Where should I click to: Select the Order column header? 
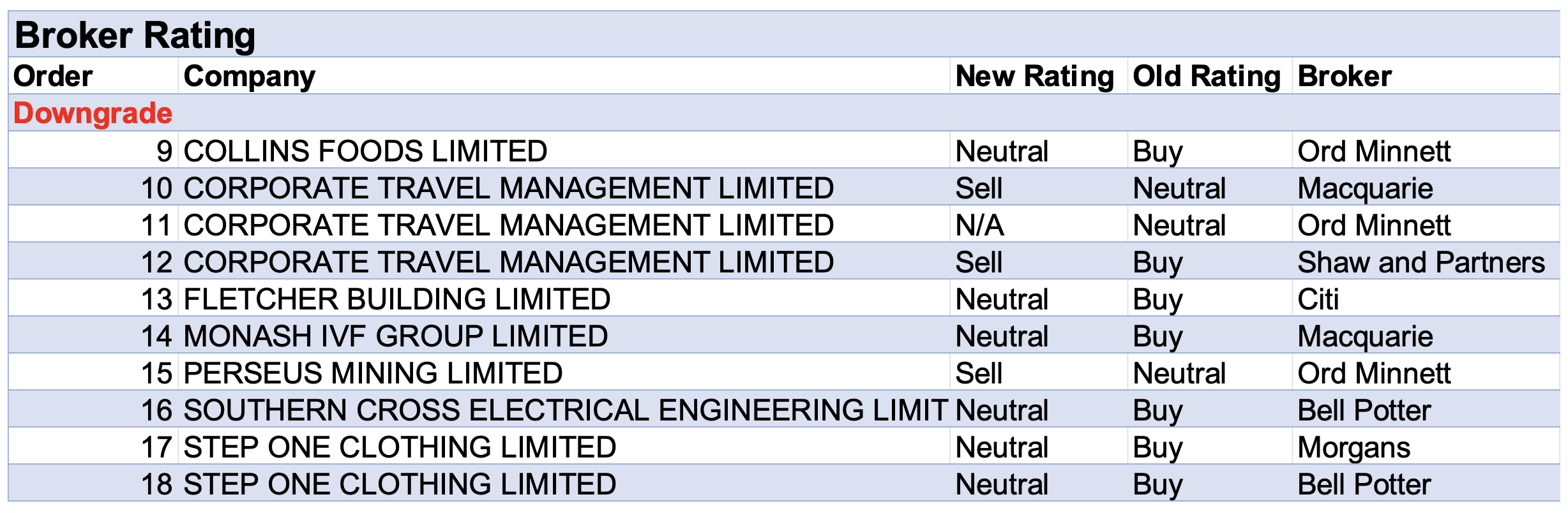point(54,77)
